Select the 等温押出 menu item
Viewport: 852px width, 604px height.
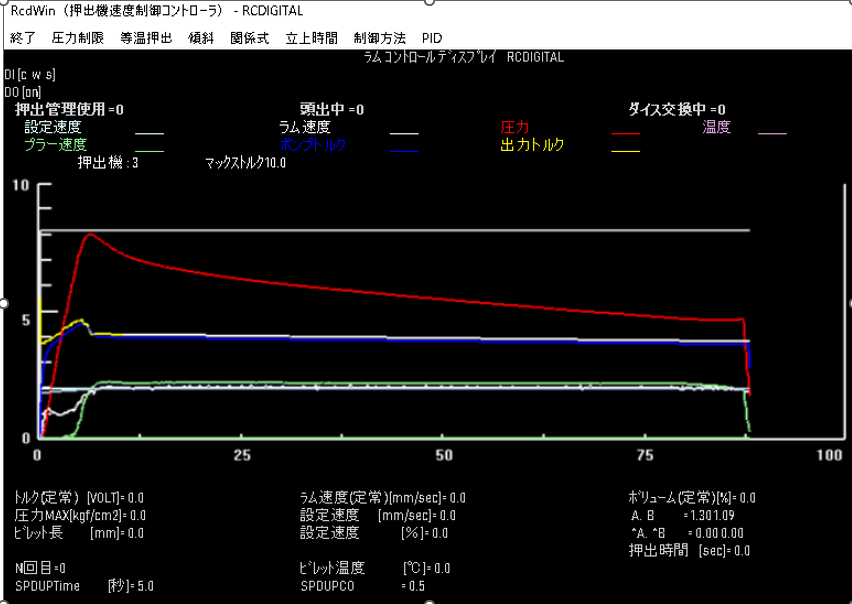click(146, 38)
